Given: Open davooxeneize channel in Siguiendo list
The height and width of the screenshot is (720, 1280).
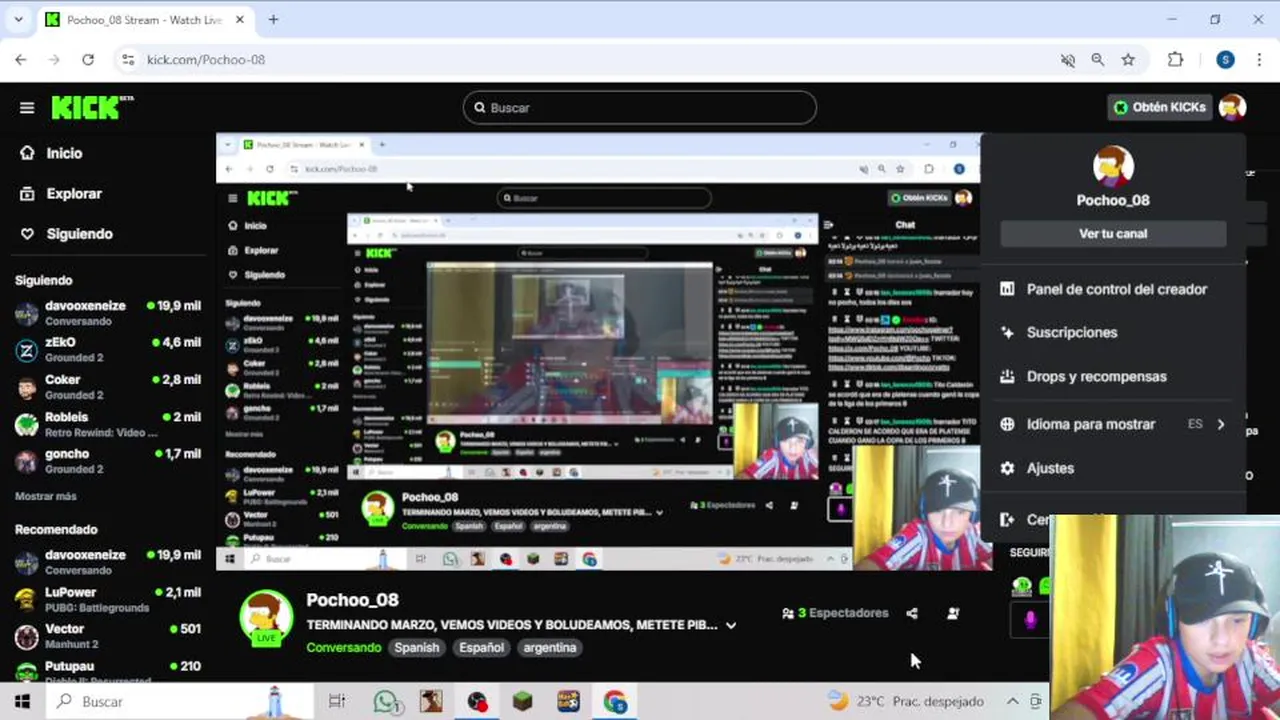Looking at the screenshot, I should [x=108, y=313].
